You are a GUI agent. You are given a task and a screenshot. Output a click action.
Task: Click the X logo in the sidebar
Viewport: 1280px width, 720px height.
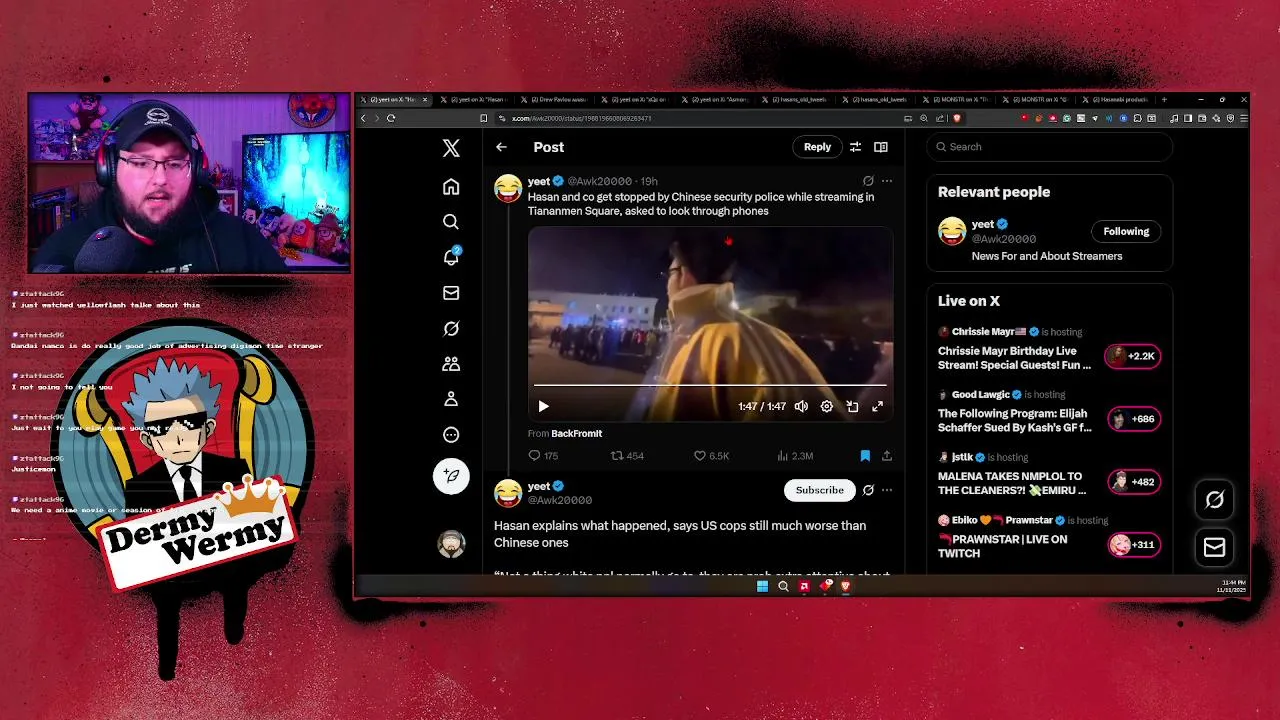point(451,148)
